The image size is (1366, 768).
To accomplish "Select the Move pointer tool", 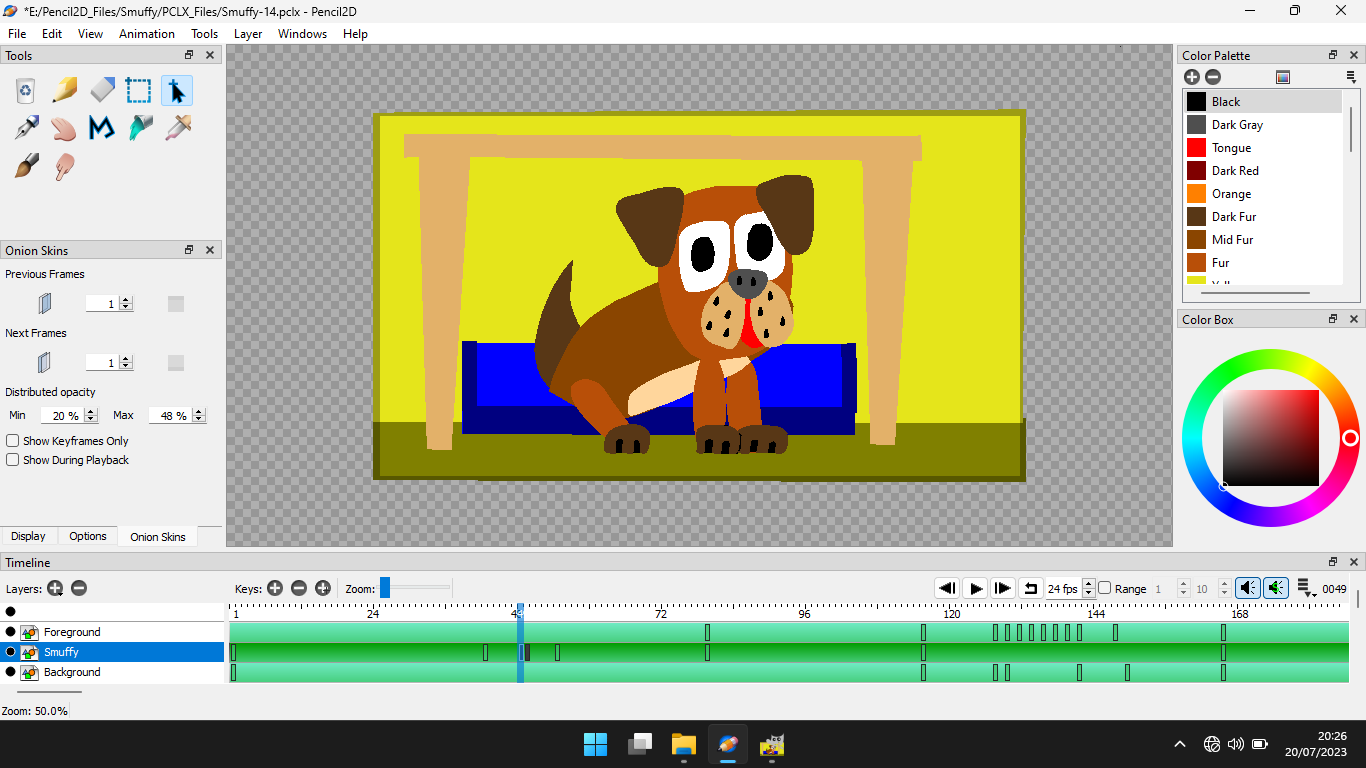I will [177, 91].
